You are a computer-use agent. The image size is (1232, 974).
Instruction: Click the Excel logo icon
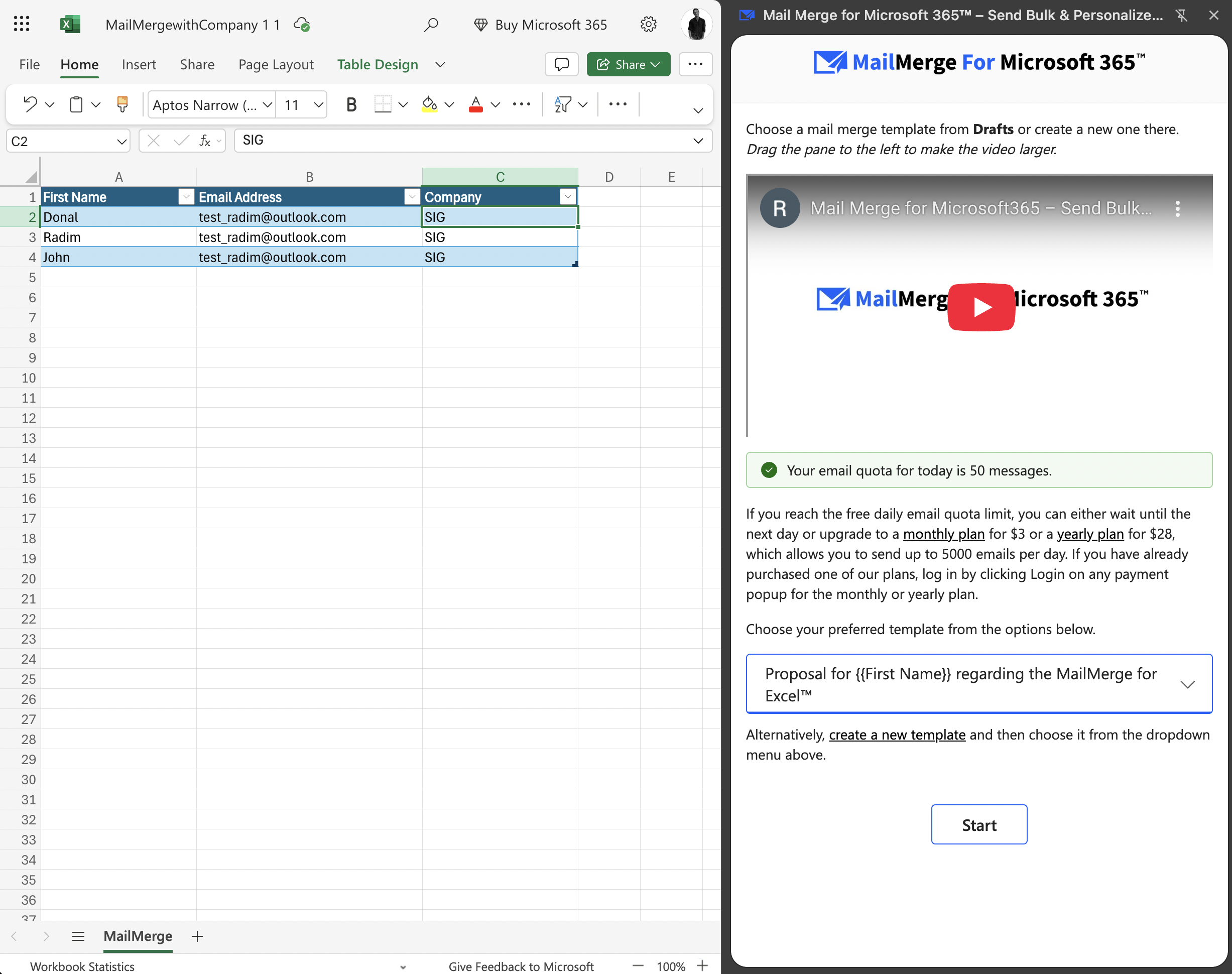pyautogui.click(x=70, y=24)
